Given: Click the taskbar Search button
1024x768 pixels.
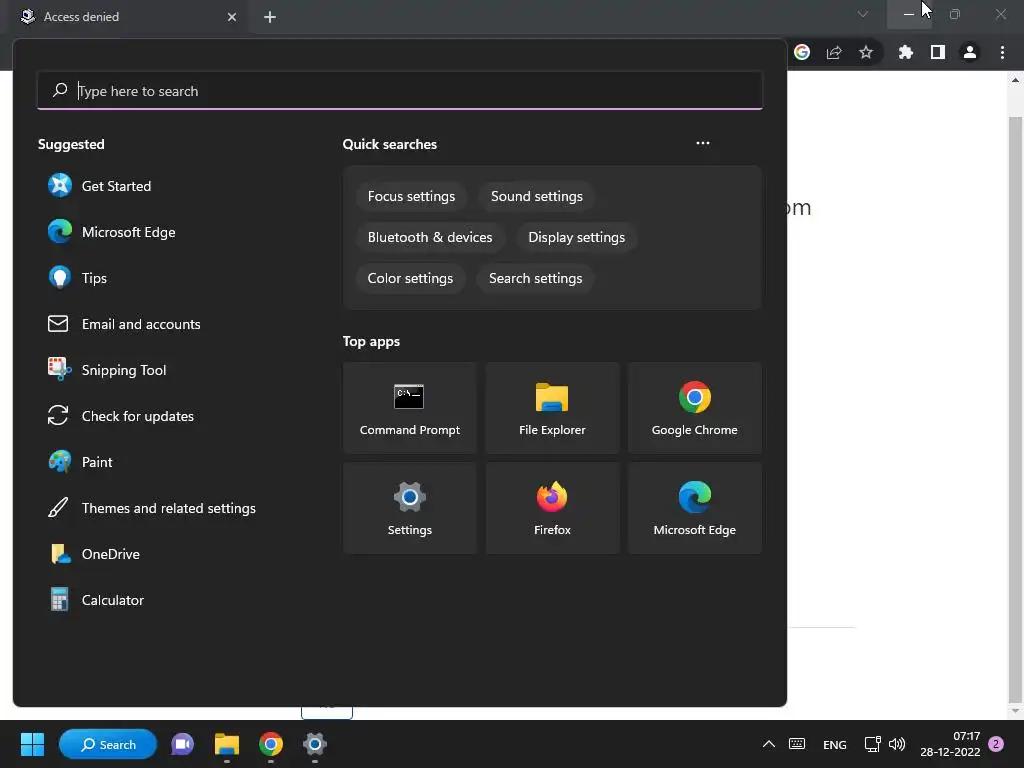Looking at the screenshot, I should pyautogui.click(x=108, y=744).
